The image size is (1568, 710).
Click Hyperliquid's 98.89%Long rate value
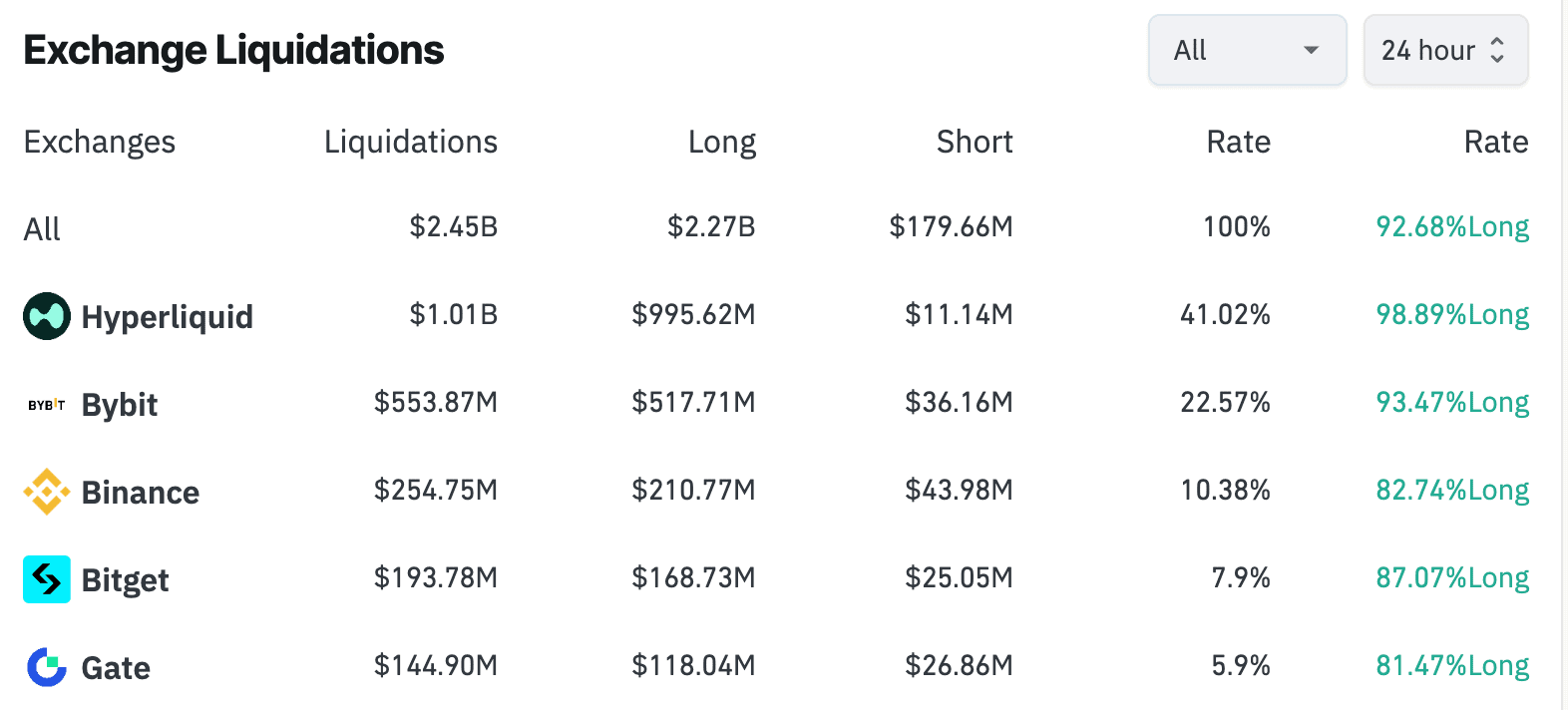pyautogui.click(x=1451, y=315)
